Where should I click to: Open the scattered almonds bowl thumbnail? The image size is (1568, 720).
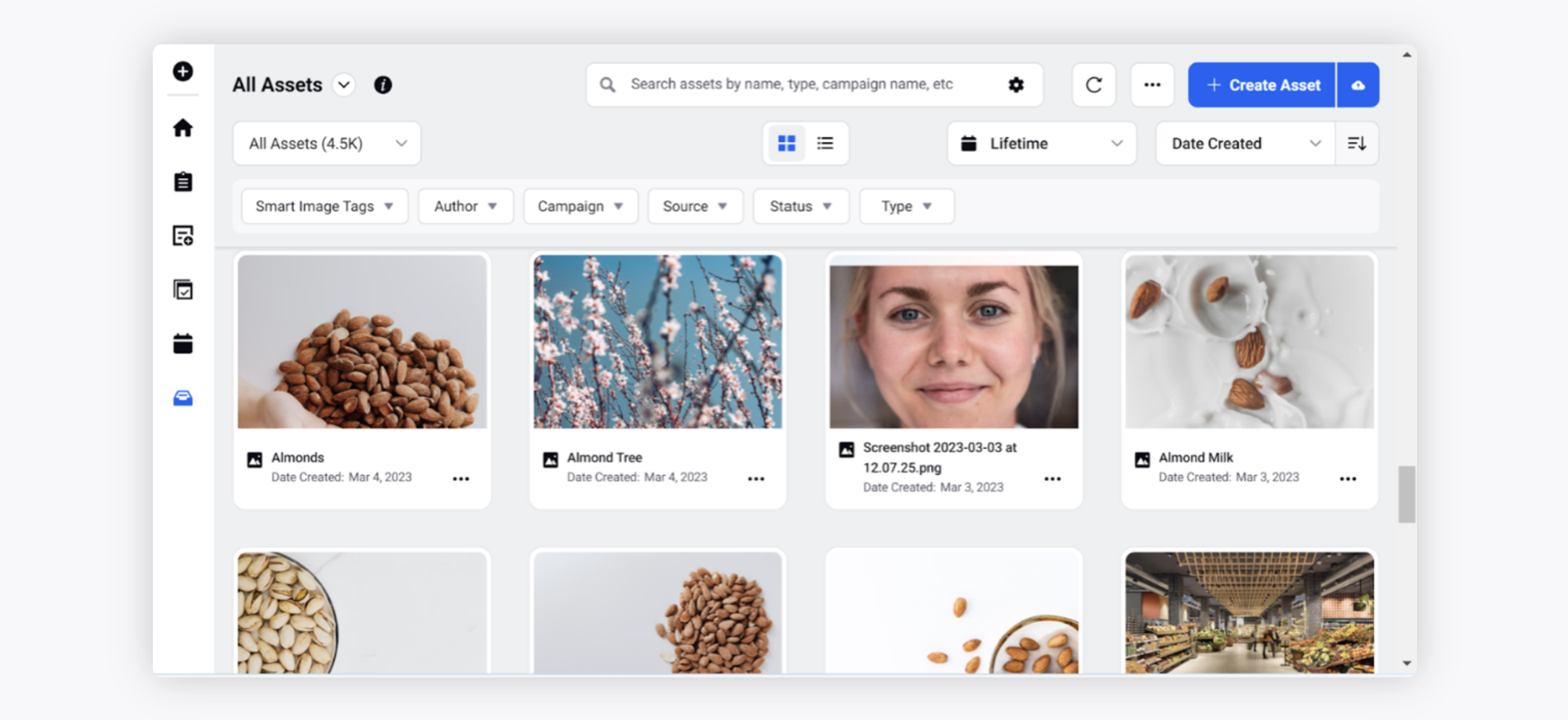[954, 613]
